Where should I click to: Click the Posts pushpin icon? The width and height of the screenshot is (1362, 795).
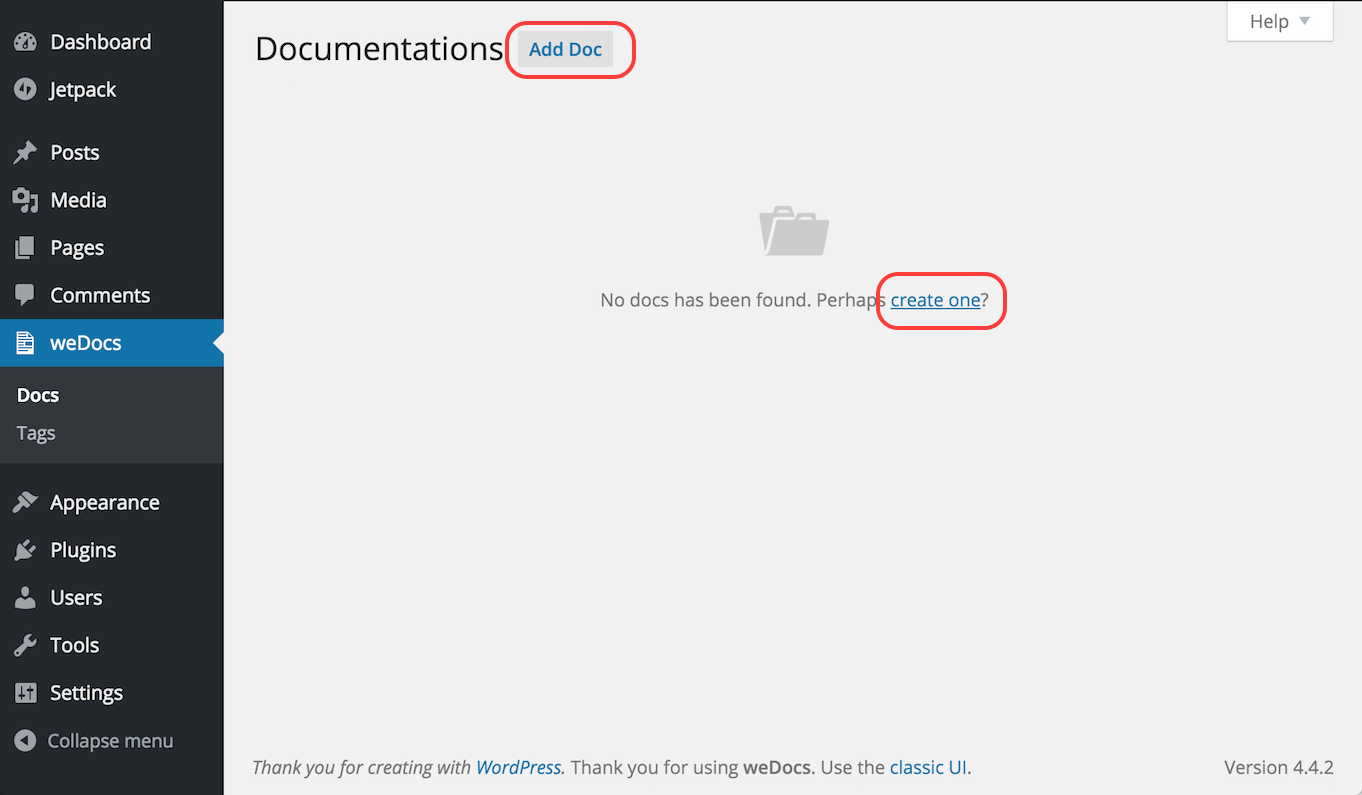24,152
